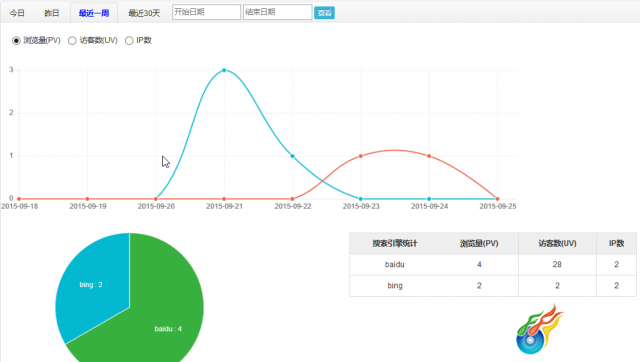Click the 2015-09-20 axis label
Viewport: 640px width, 362px height.
(156, 207)
